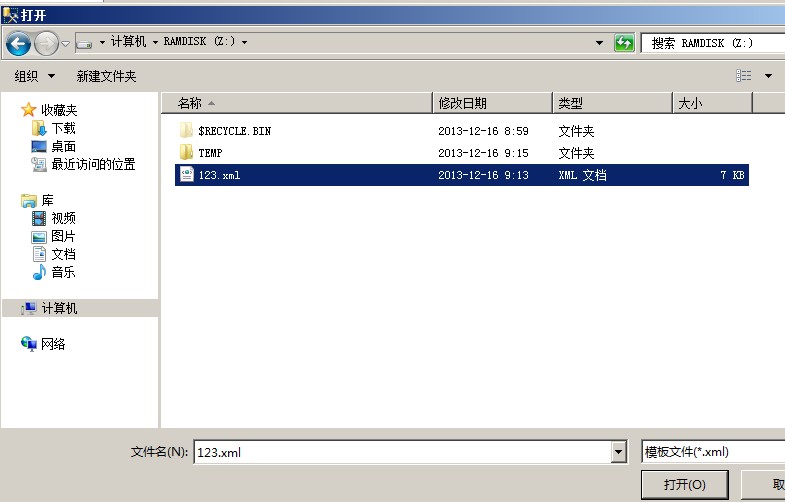Image resolution: width=785 pixels, height=502 pixels.
Task: Open 下载 in favorites
Action: (x=64, y=128)
